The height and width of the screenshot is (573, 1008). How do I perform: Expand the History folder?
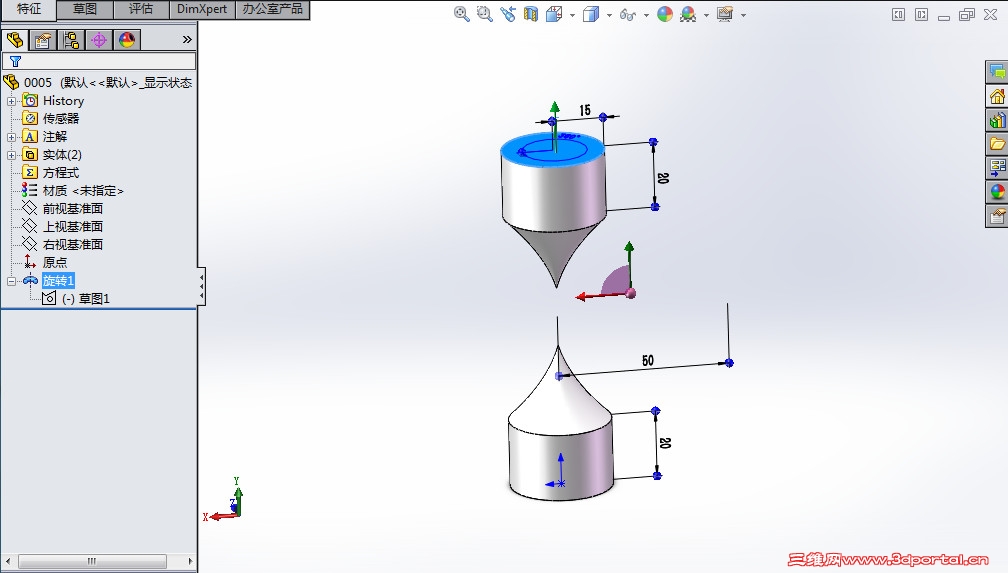(x=12, y=101)
